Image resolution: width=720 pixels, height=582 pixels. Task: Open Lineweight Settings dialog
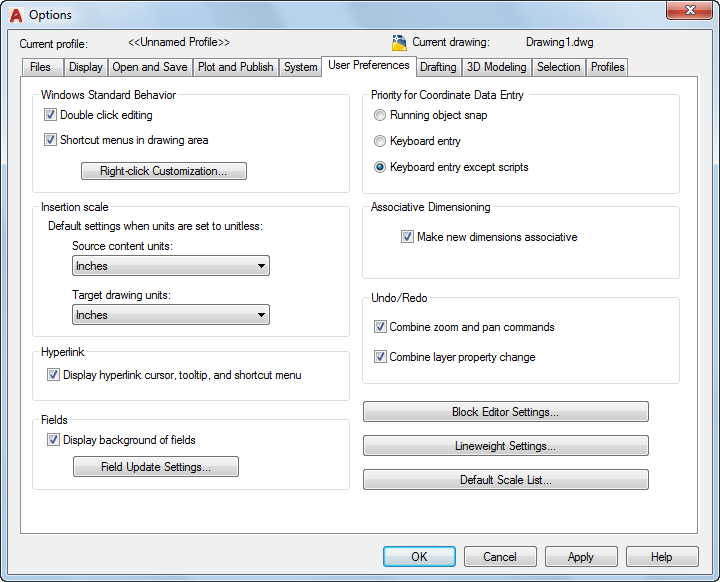click(505, 446)
